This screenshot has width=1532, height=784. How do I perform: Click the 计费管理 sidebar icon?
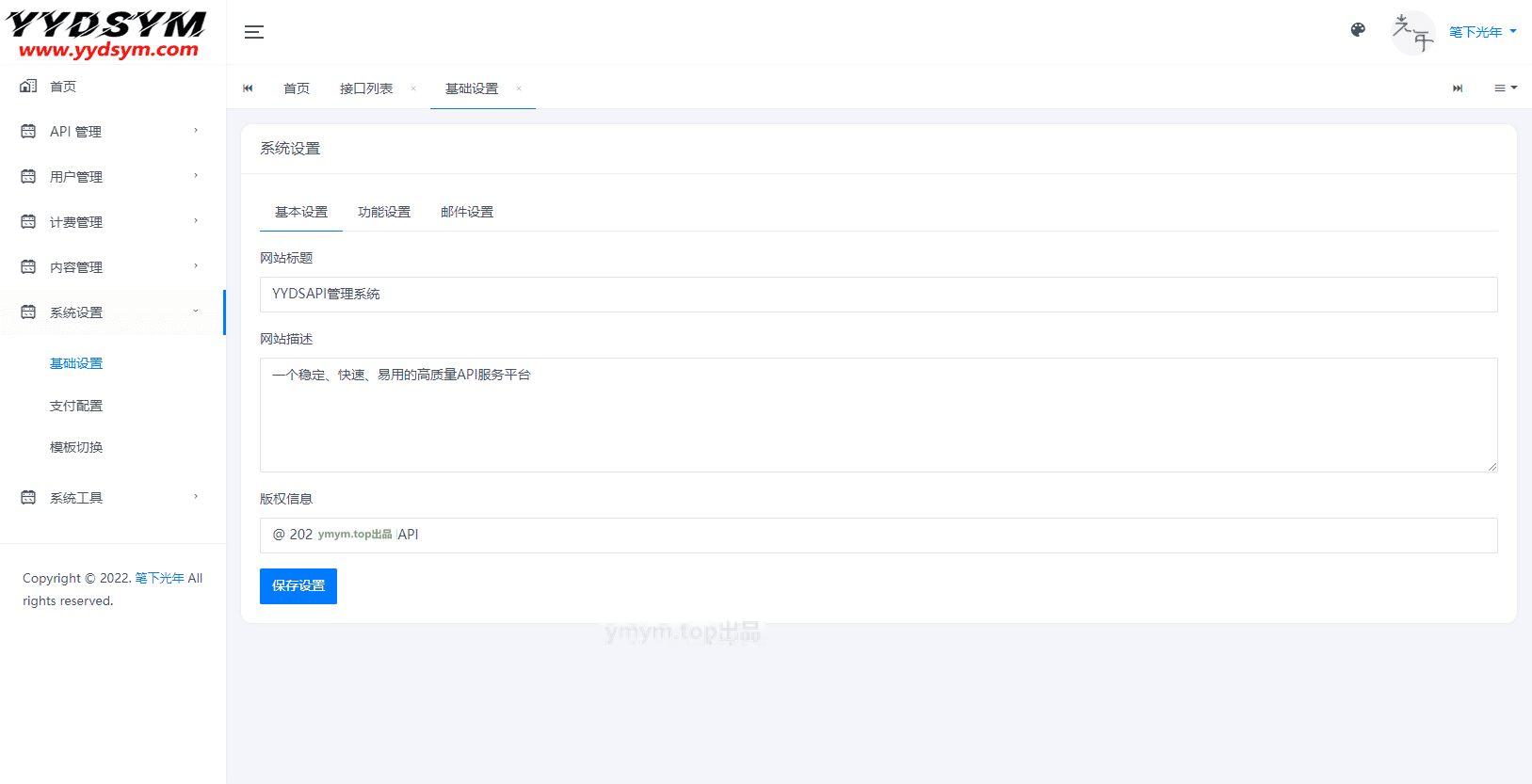(x=28, y=221)
